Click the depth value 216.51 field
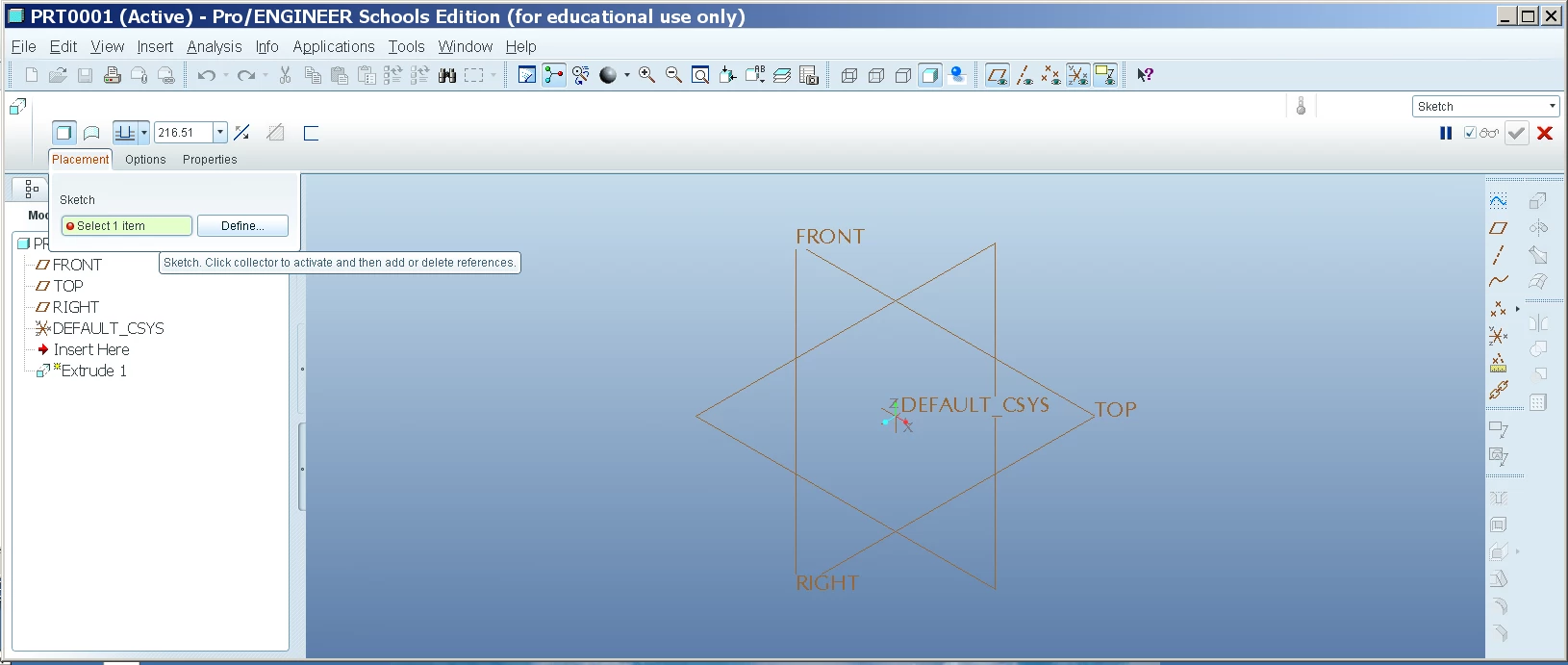 click(x=184, y=133)
